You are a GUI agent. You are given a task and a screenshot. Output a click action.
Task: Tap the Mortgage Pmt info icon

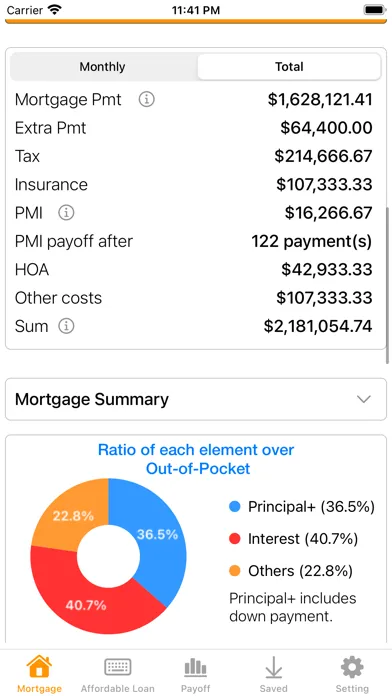pos(147,100)
